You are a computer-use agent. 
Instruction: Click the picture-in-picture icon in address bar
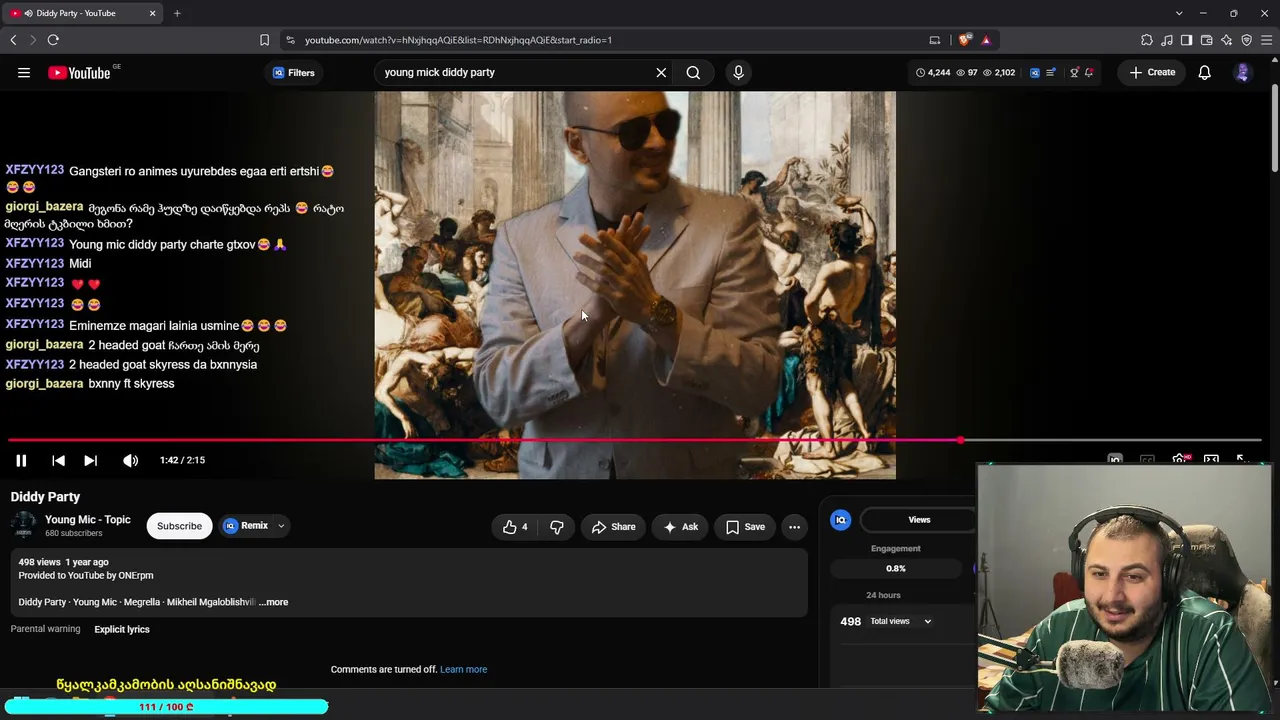(x=935, y=40)
